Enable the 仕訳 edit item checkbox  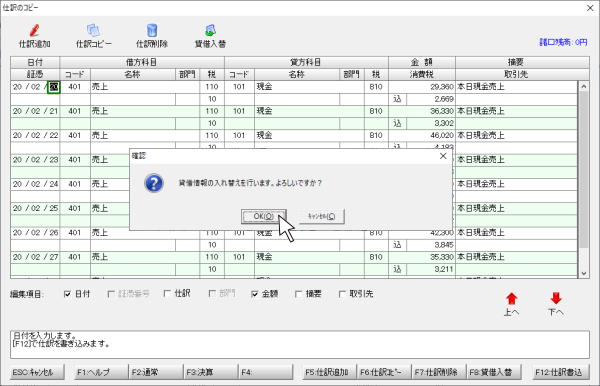pos(167,293)
